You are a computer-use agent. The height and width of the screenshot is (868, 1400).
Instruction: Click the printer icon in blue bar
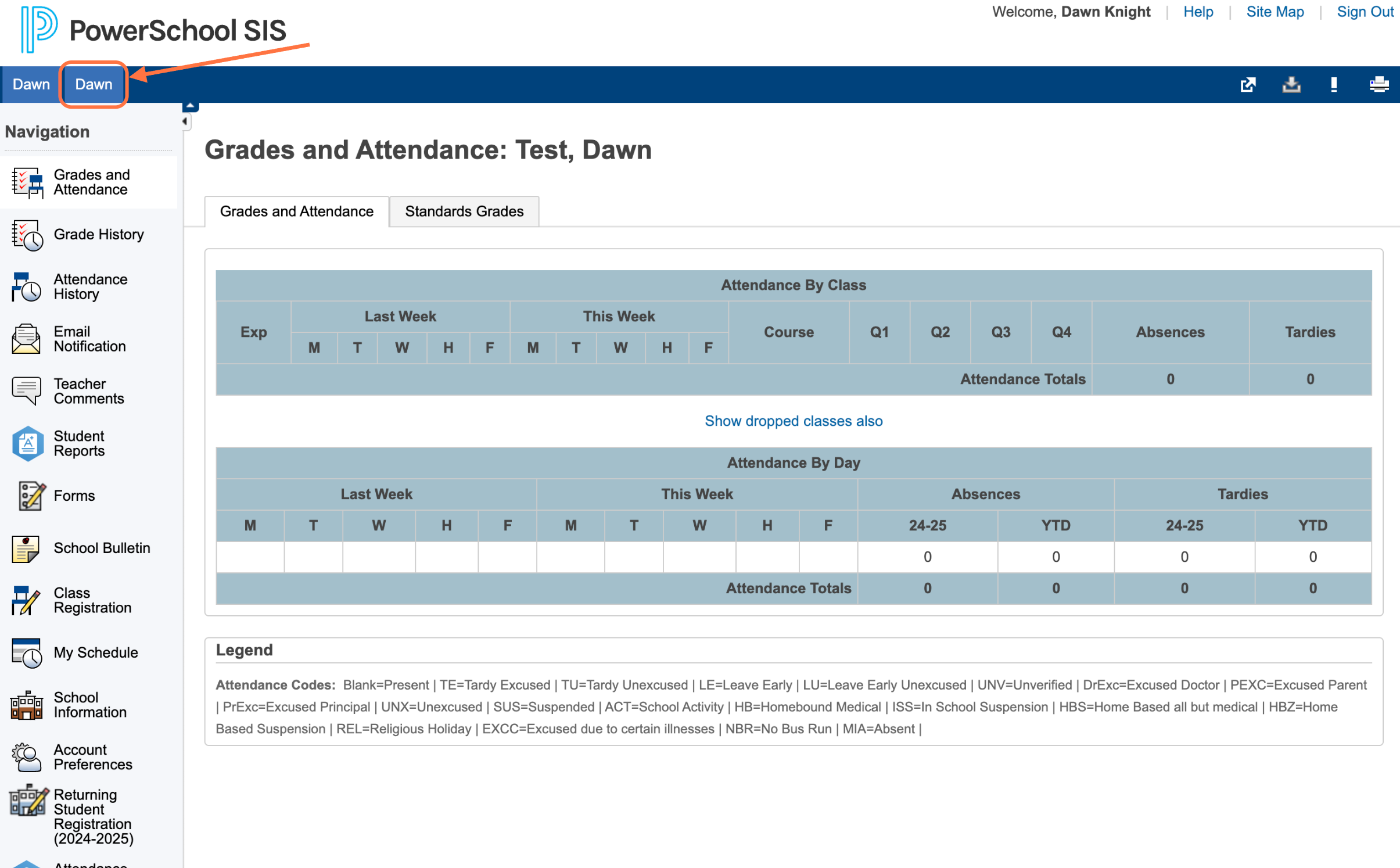pos(1379,84)
